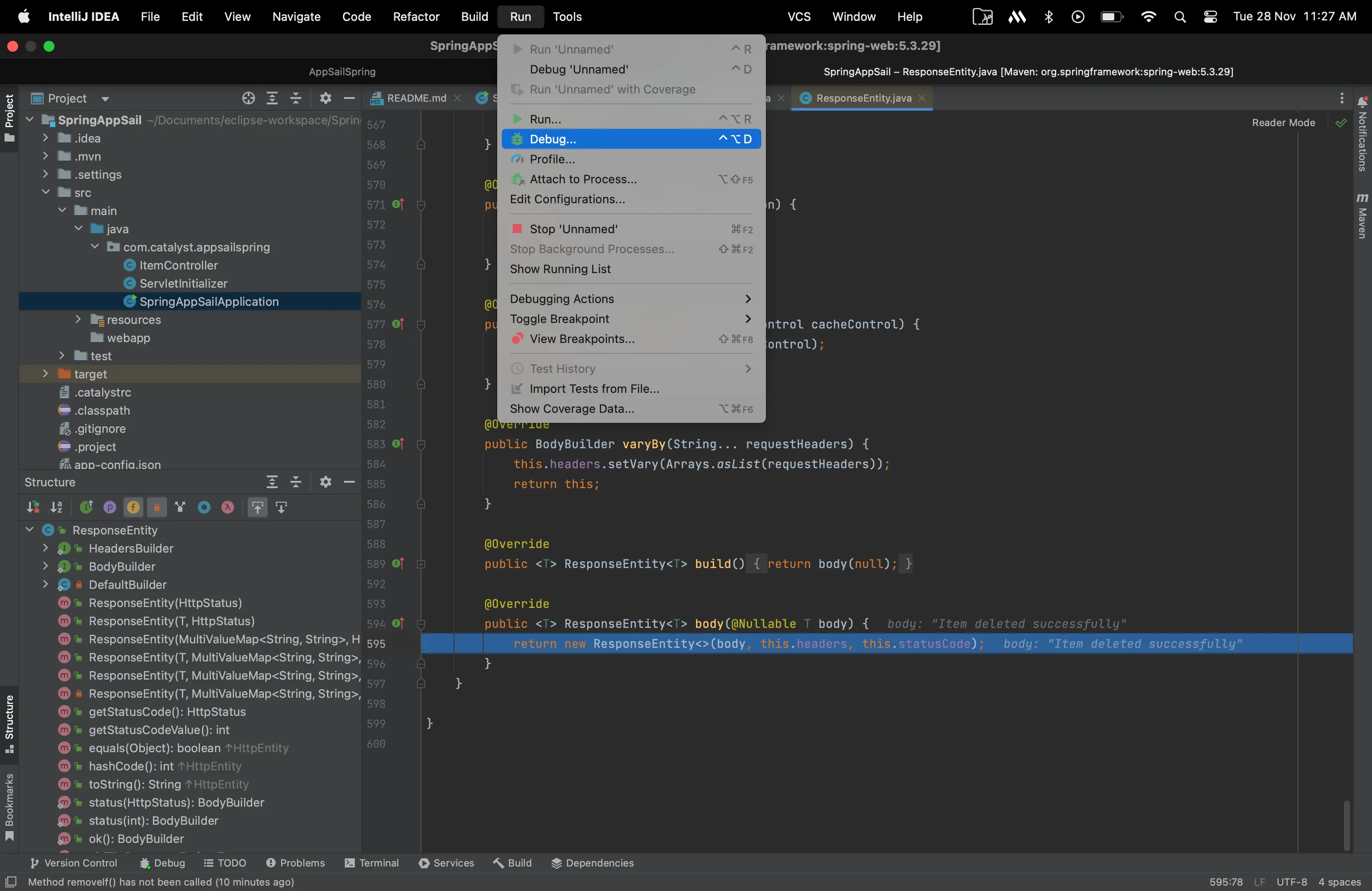Image resolution: width=1372 pixels, height=891 pixels.
Task: Collapse all in Structure panel
Action: pos(296,482)
